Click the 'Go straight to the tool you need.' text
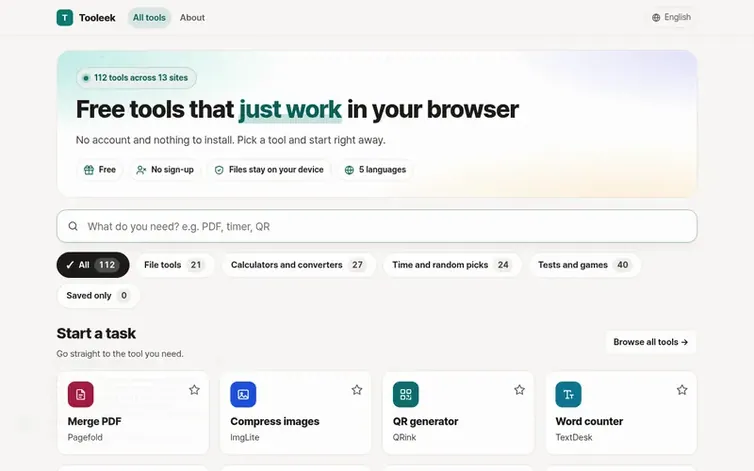This screenshot has width=754, height=471. (120, 354)
